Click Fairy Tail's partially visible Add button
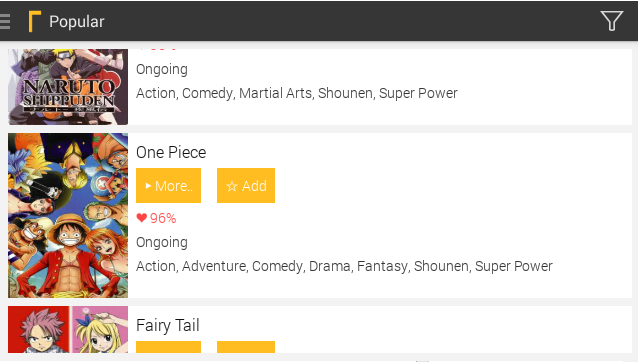This screenshot has width=638, height=362. [x=246, y=347]
